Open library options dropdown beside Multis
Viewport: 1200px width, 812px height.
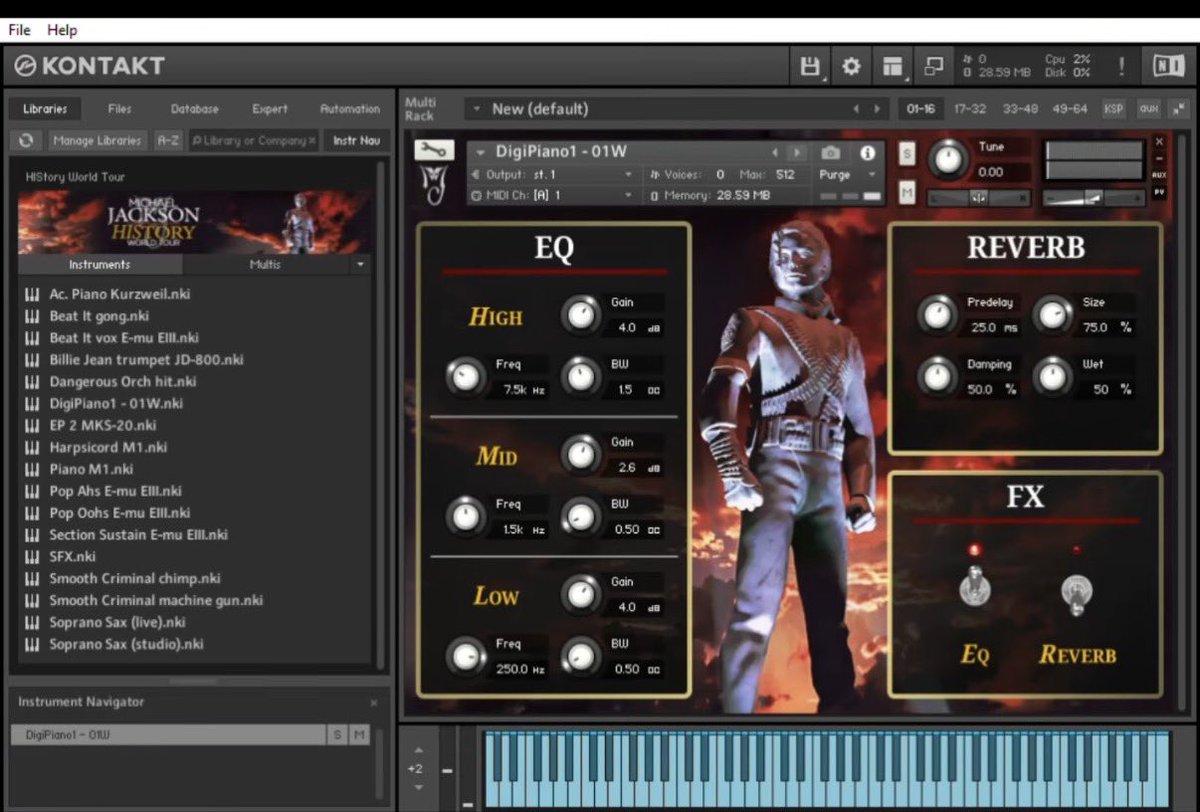[x=360, y=265]
